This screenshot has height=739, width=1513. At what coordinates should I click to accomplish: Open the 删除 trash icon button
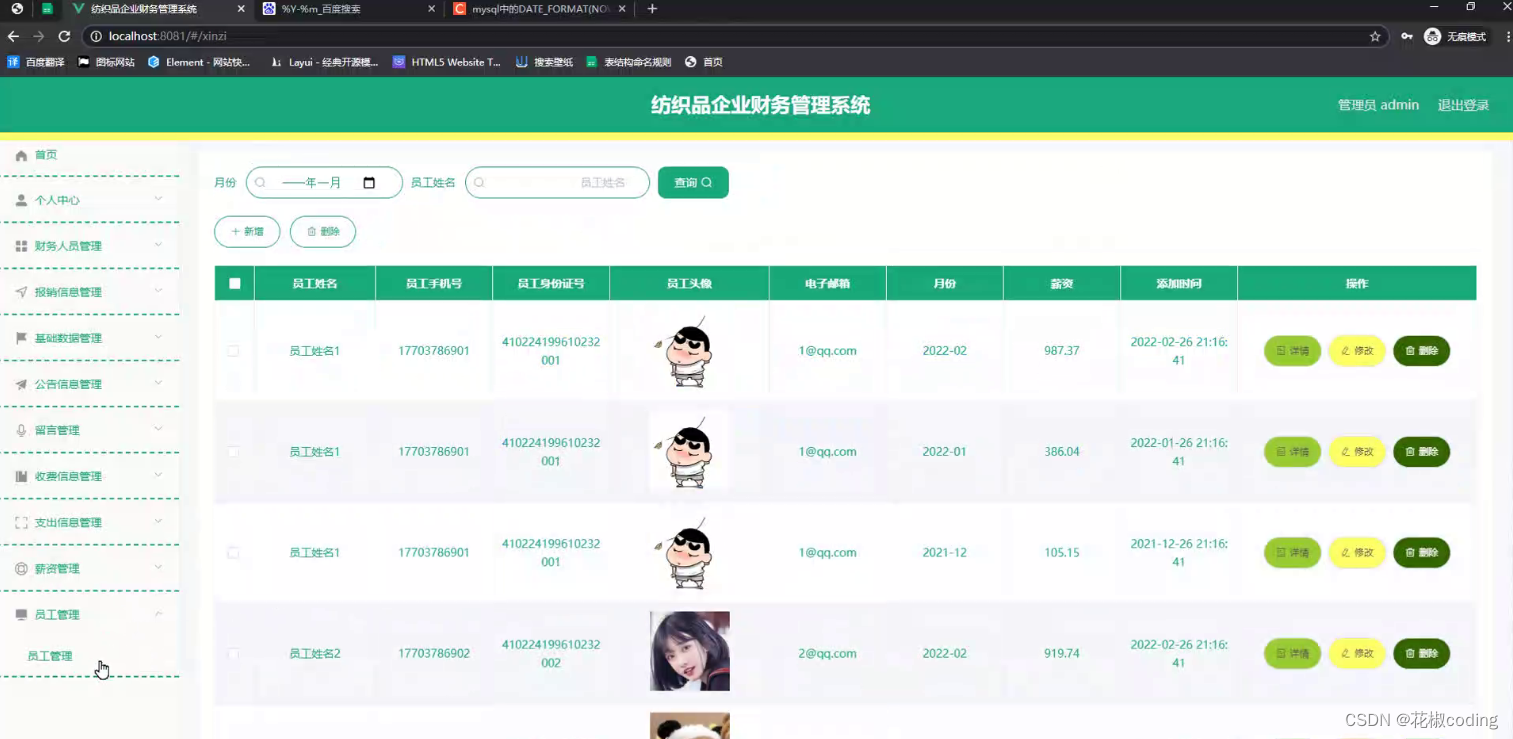tap(322, 231)
